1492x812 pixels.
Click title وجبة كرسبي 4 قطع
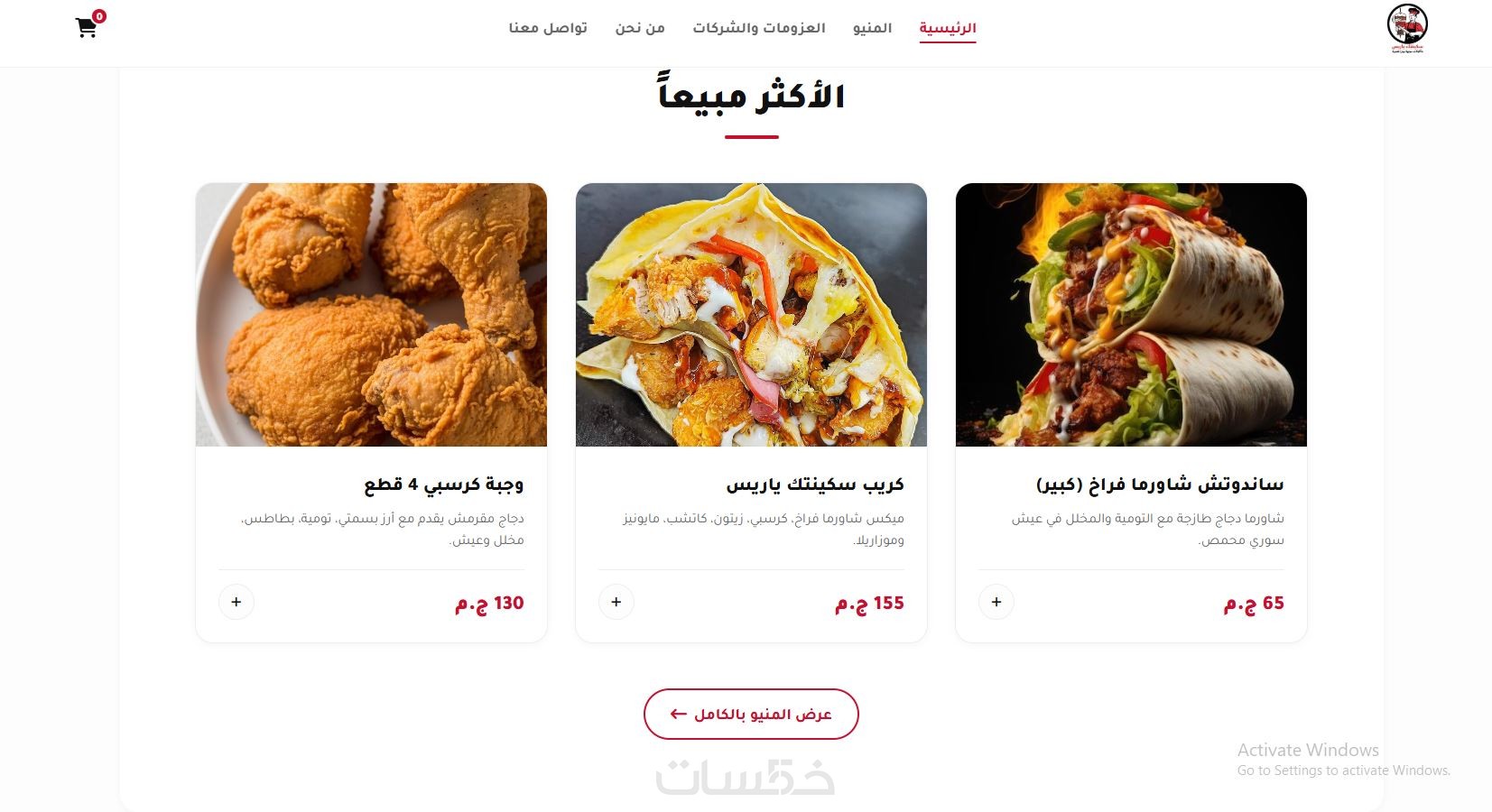444,484
